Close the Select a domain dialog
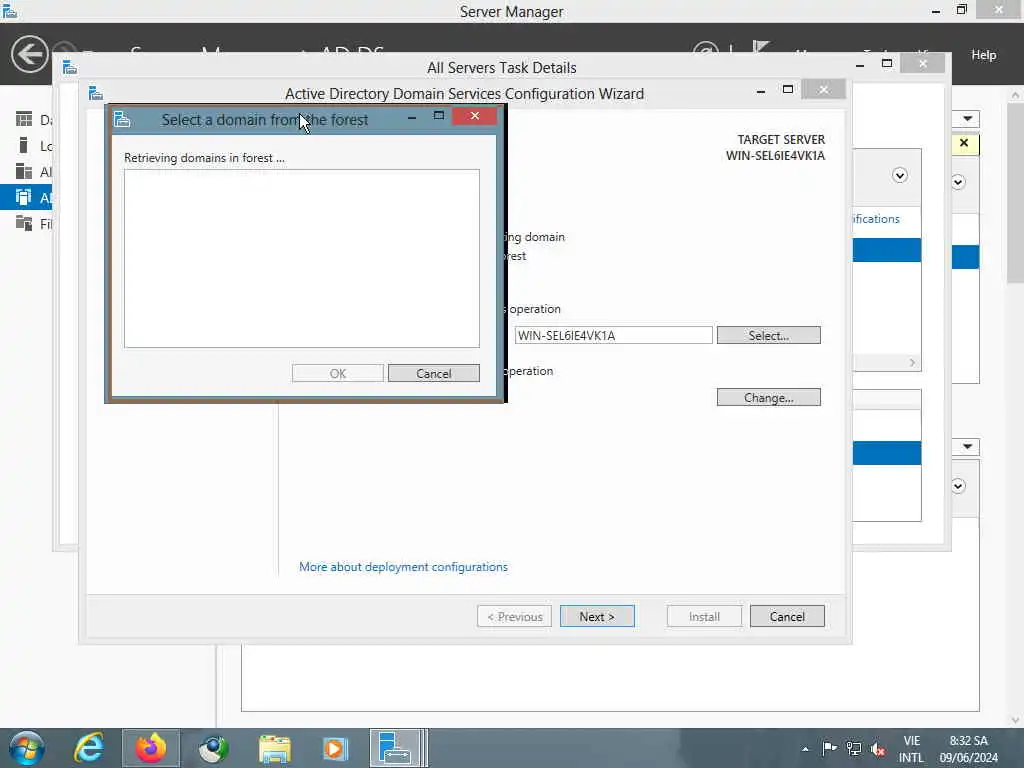 pyautogui.click(x=475, y=116)
